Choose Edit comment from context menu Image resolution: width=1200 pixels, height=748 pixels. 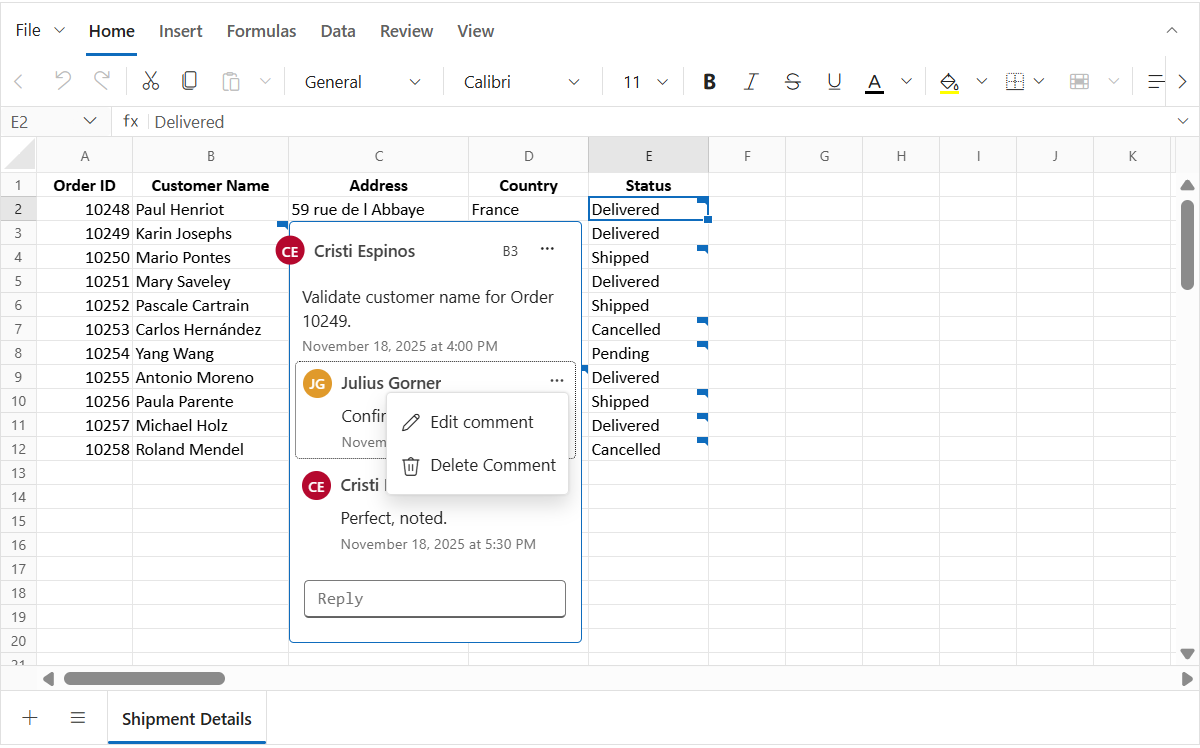pos(478,422)
